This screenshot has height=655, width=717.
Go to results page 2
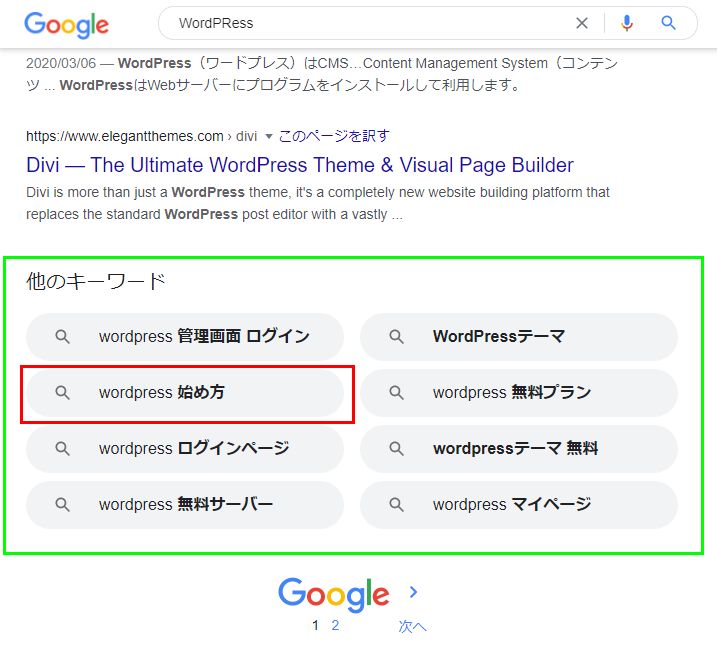[335, 625]
